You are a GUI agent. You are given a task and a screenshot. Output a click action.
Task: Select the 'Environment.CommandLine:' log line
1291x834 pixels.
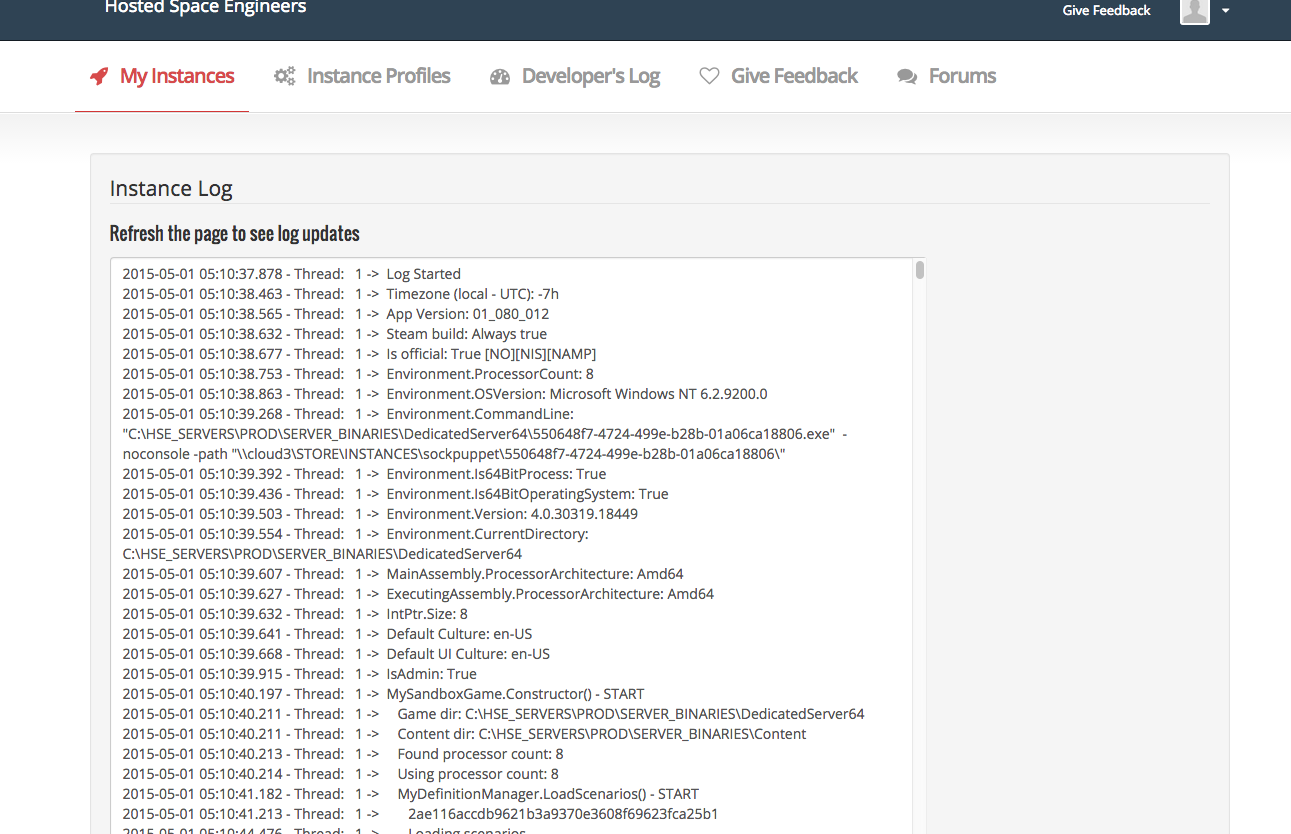point(348,414)
